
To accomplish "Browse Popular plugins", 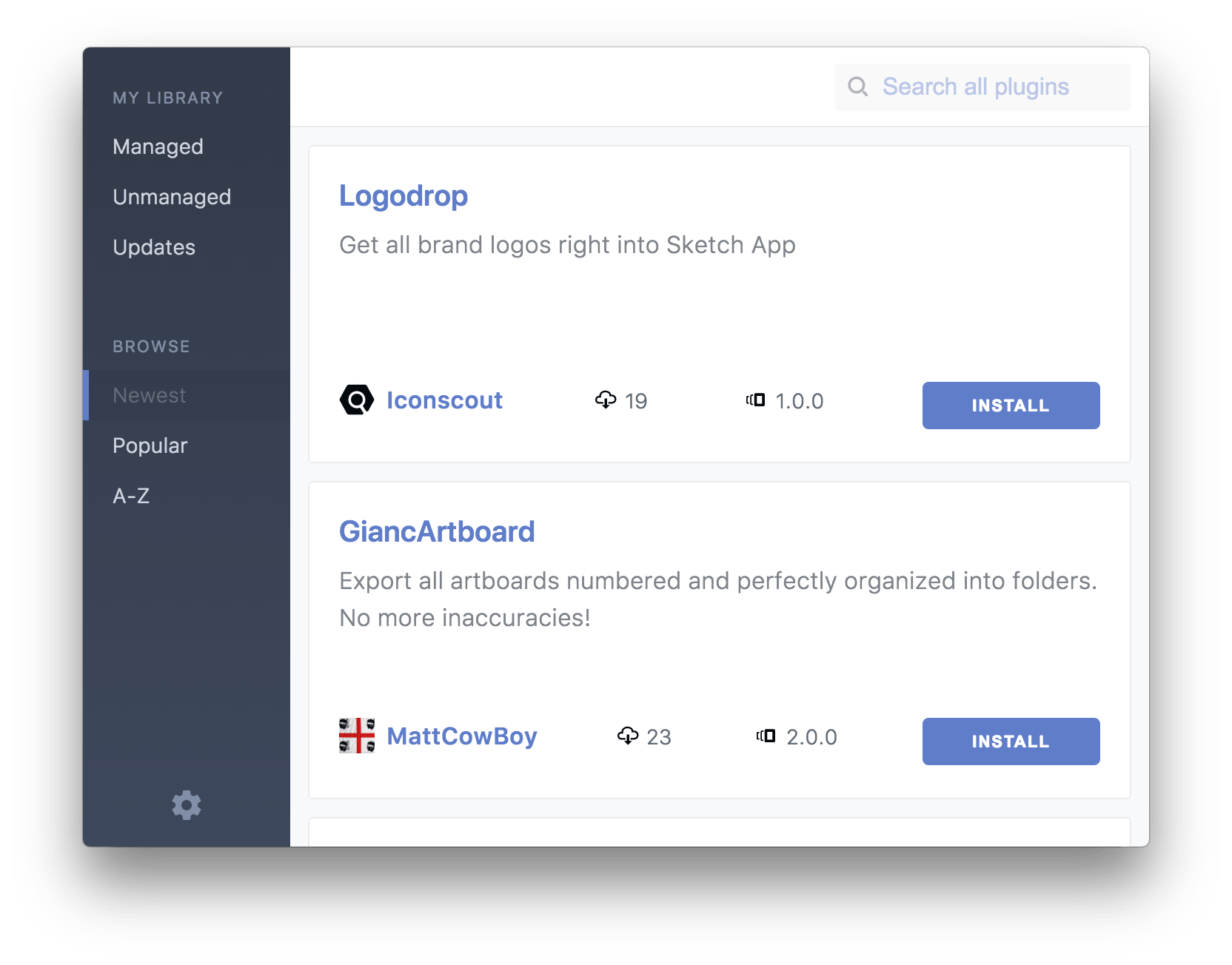I will click(187, 445).
